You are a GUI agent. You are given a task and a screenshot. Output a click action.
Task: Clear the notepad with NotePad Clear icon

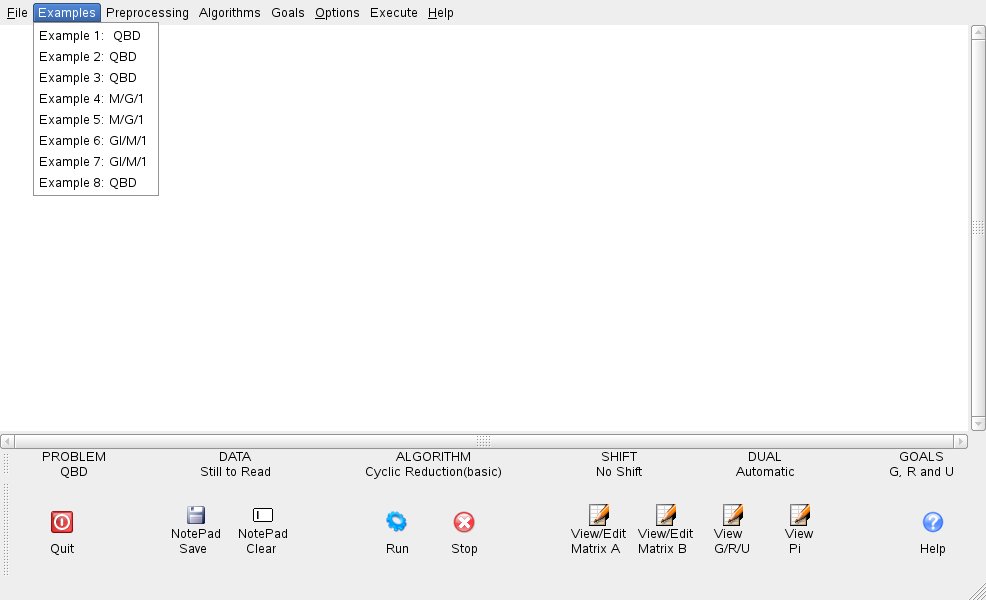(x=263, y=515)
